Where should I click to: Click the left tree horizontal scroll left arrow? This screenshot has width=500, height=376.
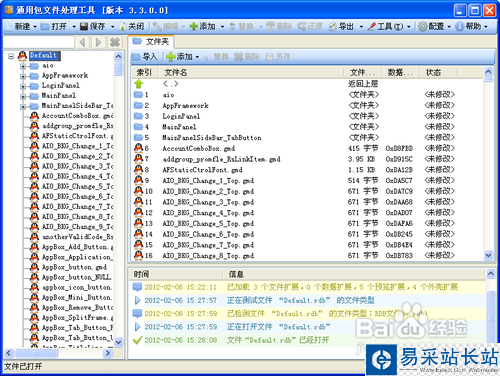coord(9,353)
